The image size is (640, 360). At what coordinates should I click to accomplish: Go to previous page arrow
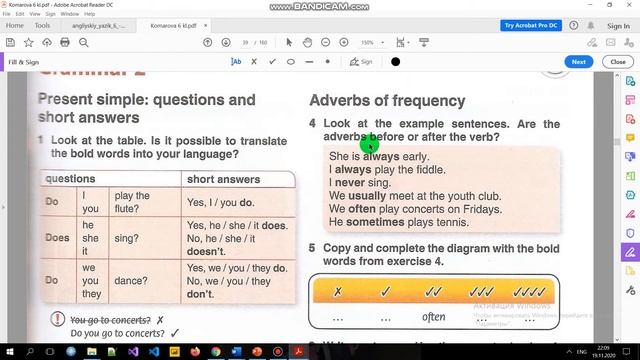pyautogui.click(x=207, y=42)
